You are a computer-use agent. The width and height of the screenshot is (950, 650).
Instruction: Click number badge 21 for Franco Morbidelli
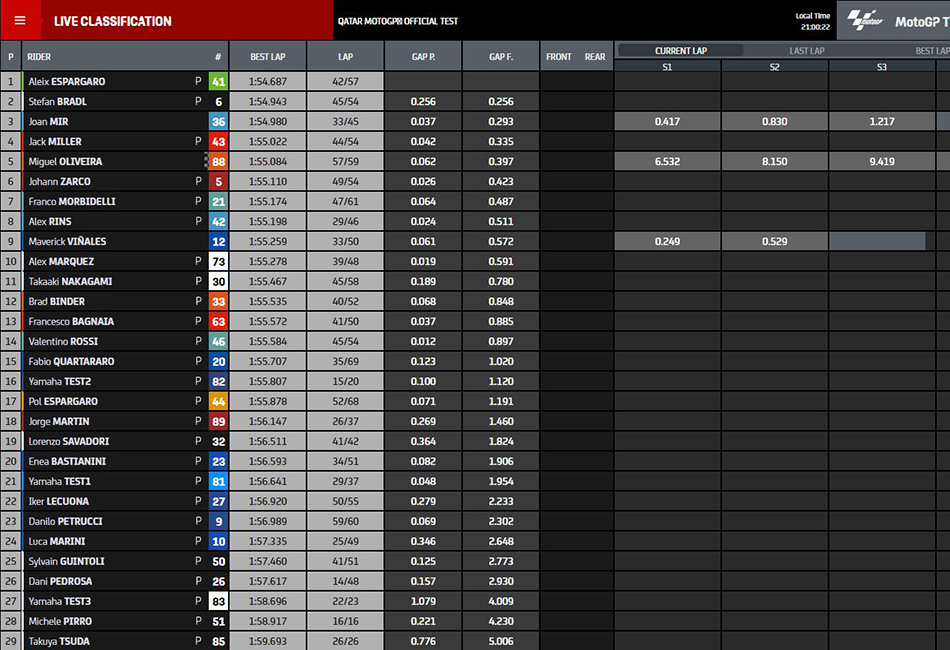[x=218, y=201]
